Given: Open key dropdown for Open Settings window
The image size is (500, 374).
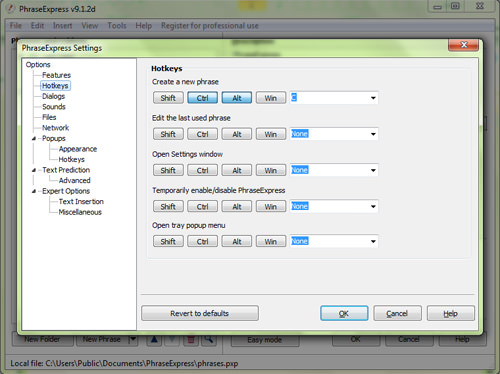Looking at the screenshot, I should (x=373, y=170).
